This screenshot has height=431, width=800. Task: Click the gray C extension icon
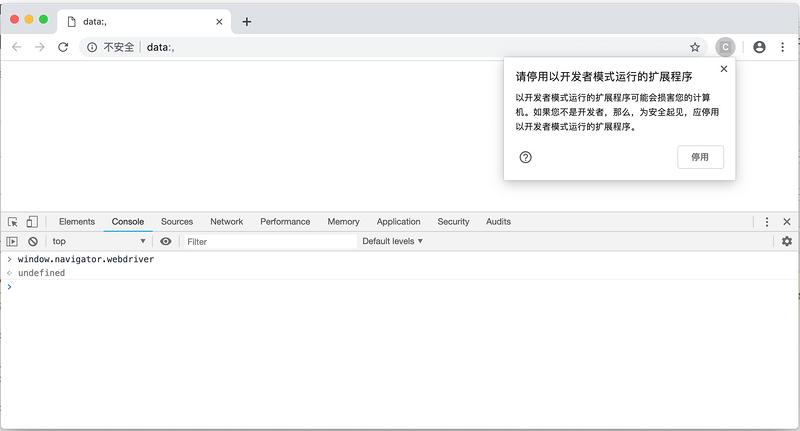tap(725, 47)
